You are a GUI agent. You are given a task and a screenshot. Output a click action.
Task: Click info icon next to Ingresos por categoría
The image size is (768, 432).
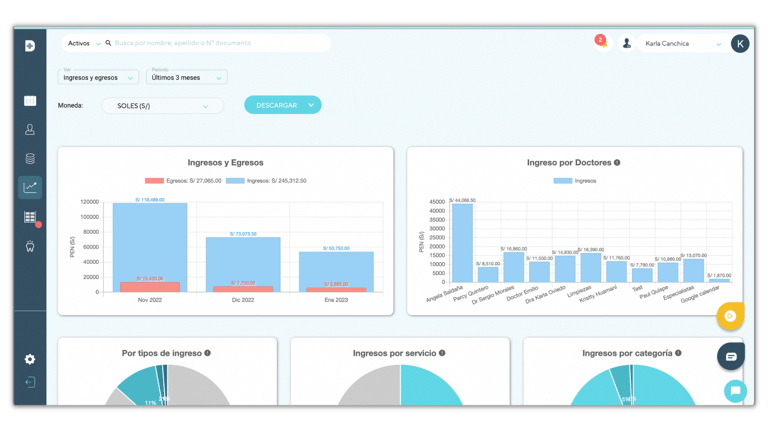(678, 353)
